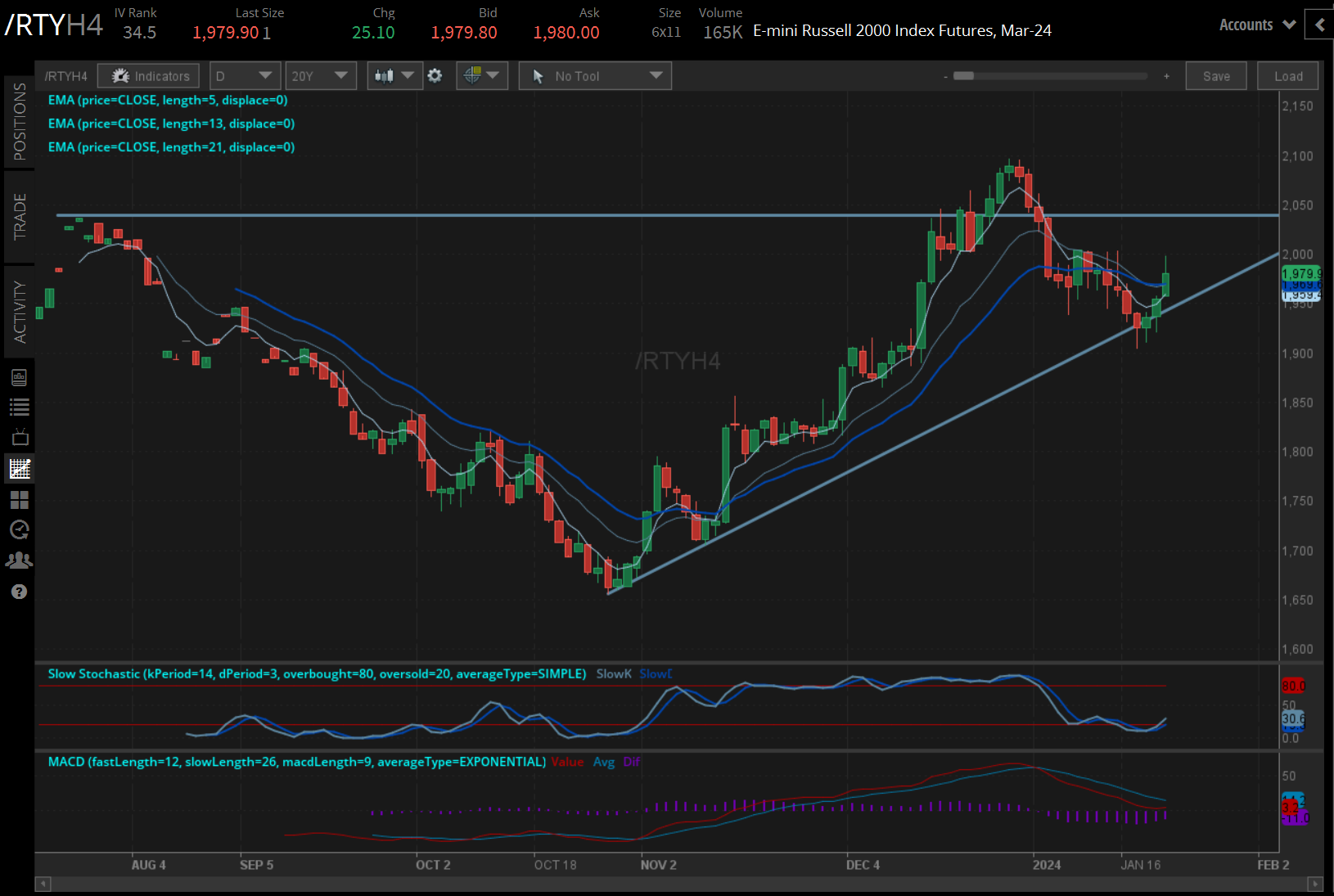Click the Ask price 1,980.00
Viewport: 1334px width, 896px height.
coord(566,33)
